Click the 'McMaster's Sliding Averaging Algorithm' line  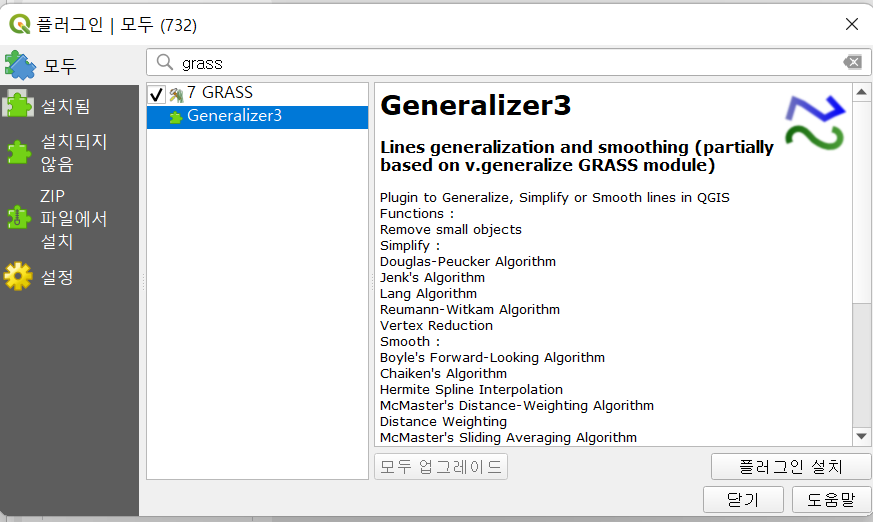[x=508, y=437]
